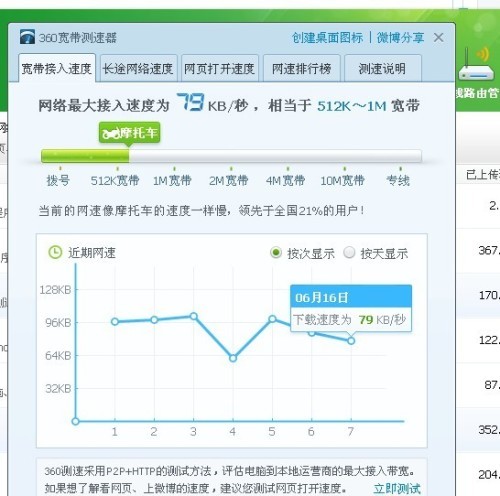Click the 微博分享 link
Image resolution: width=500 pixels, height=496 pixels.
(x=400, y=38)
